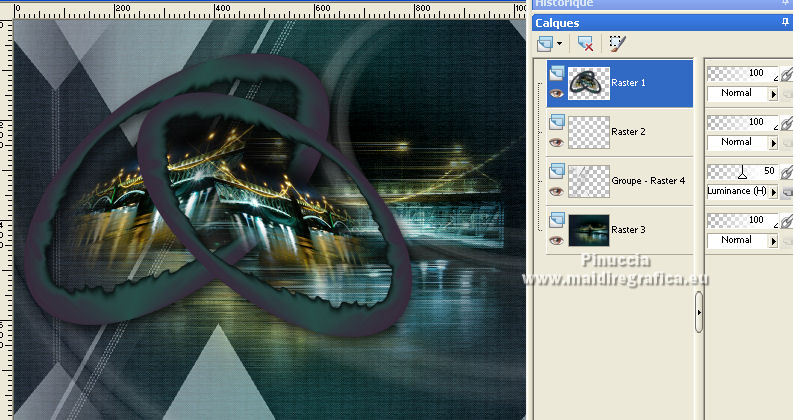This screenshot has height=420, width=793.
Task: Hide the Raster 2 layer
Action: (x=556, y=142)
